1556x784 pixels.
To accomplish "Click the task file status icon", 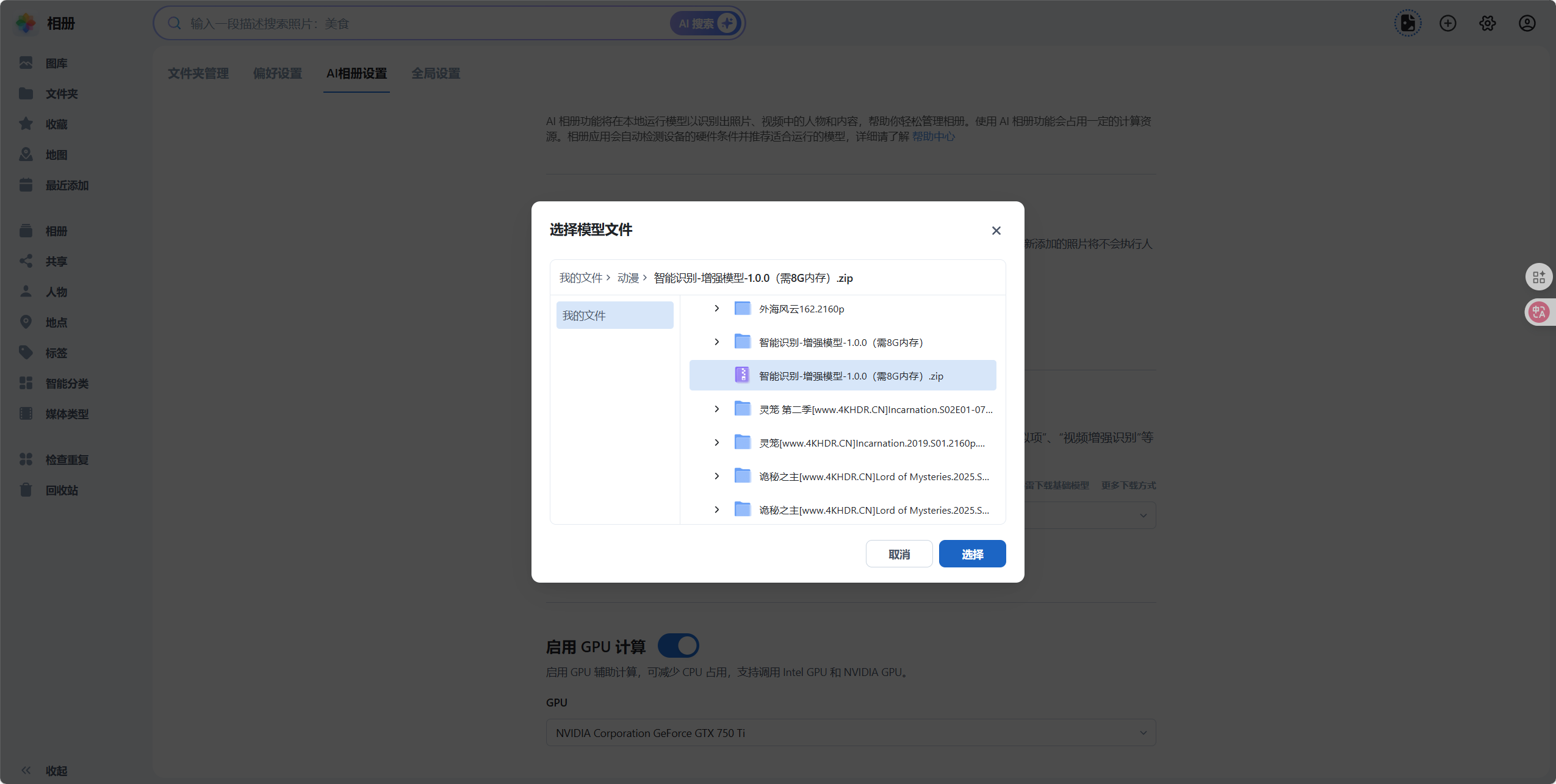I will point(1408,23).
